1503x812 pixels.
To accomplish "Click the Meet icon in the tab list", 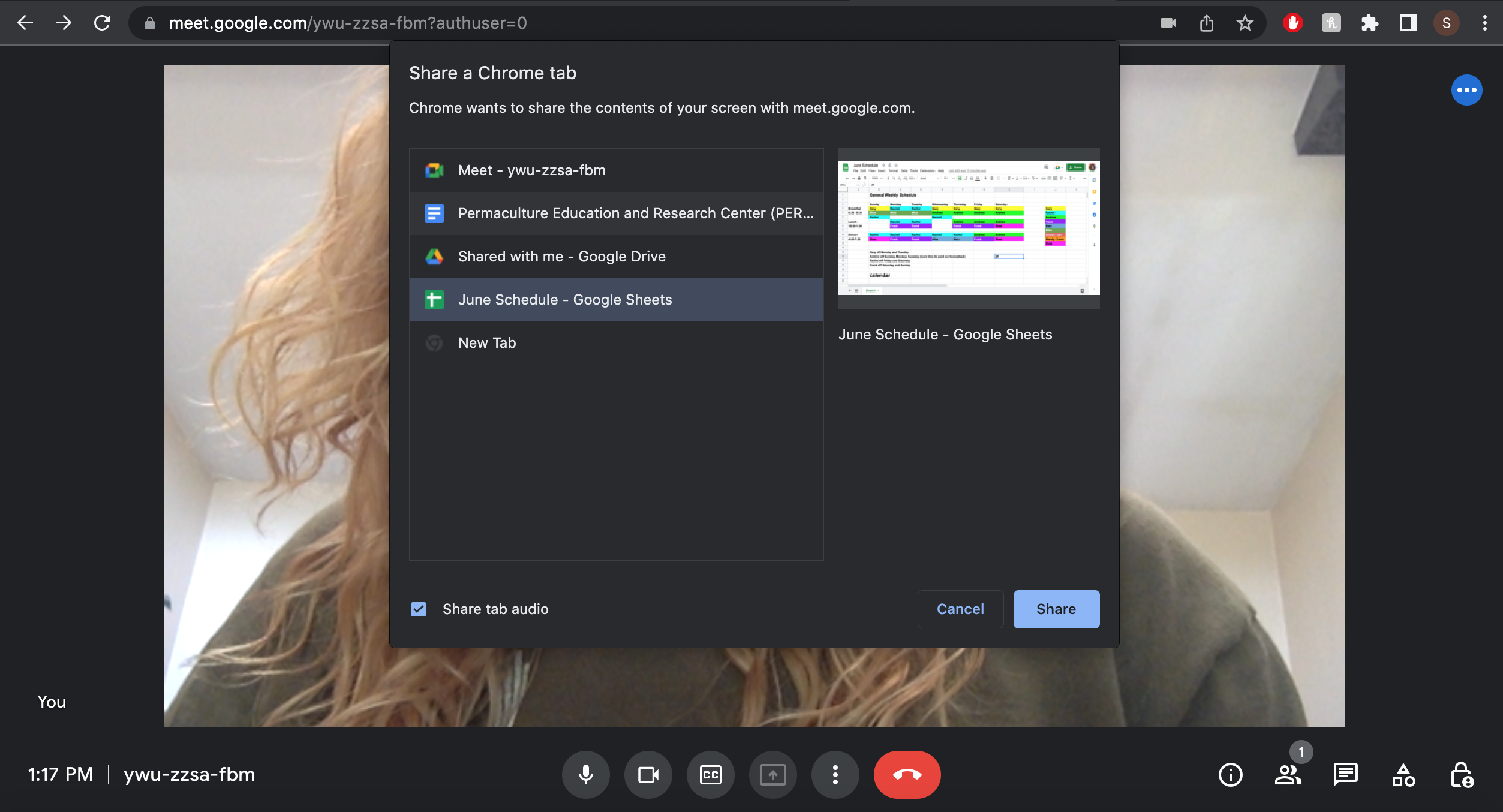I will [x=434, y=170].
